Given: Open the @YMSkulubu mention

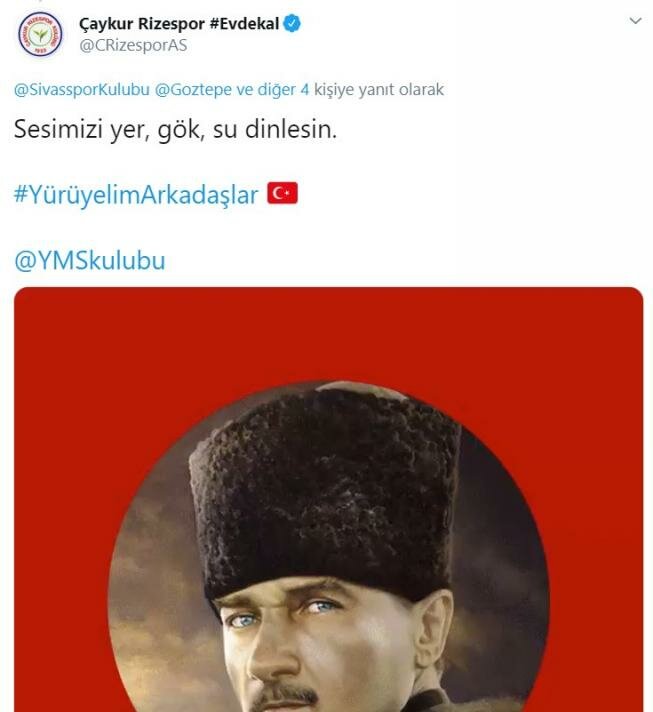Looking at the screenshot, I should [89, 261].
